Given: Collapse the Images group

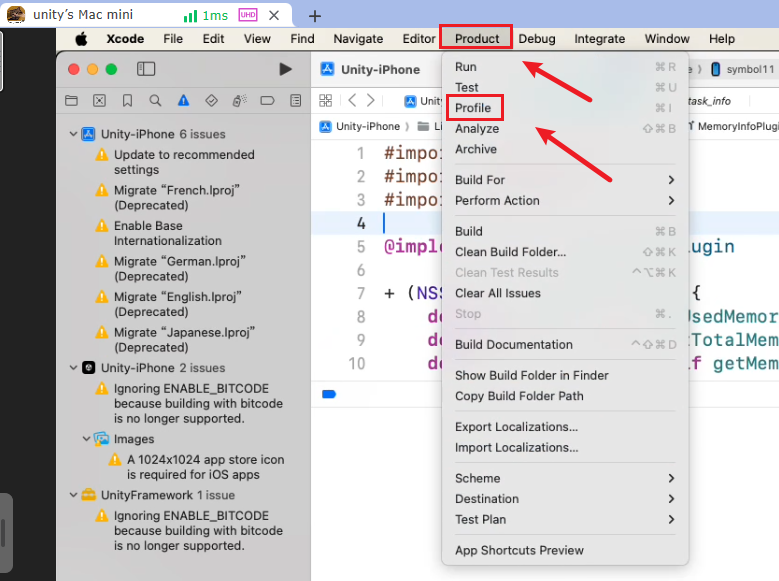Looking at the screenshot, I should tap(86, 438).
